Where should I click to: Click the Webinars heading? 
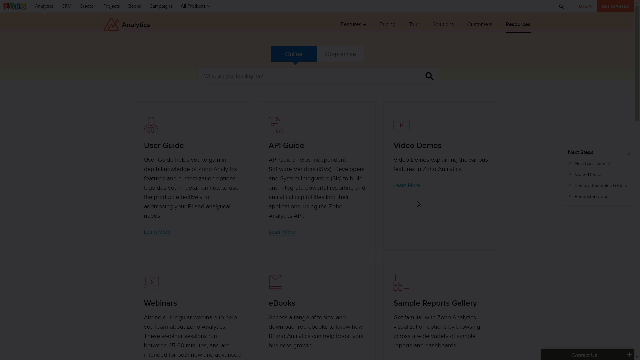click(x=160, y=303)
